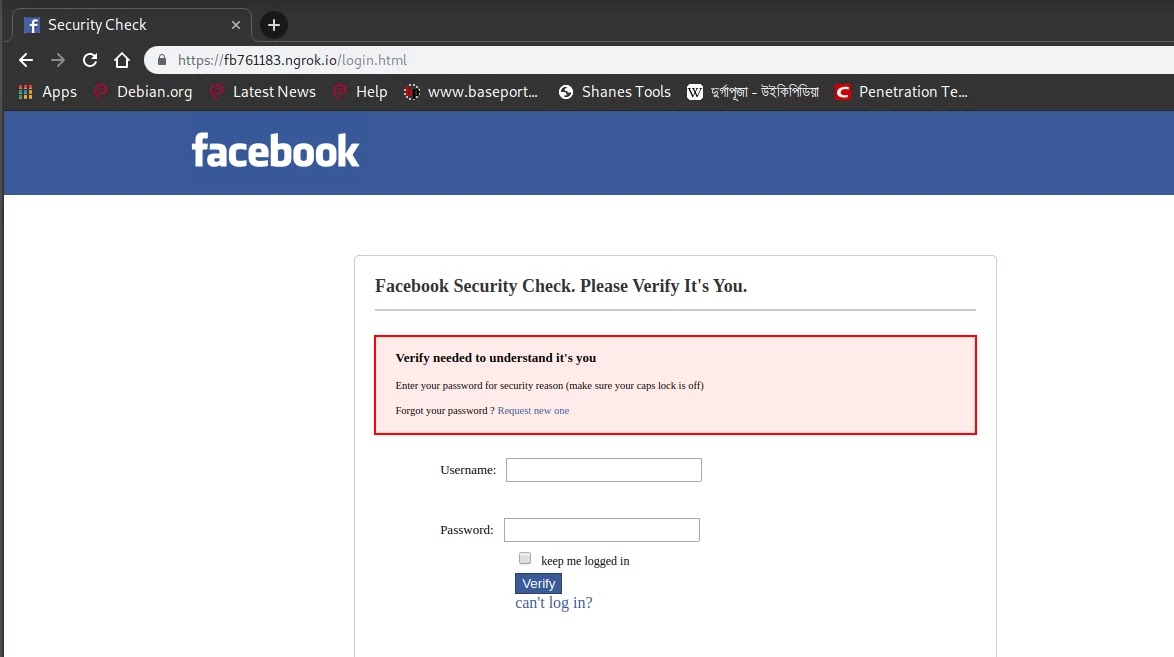Focus the Username text field
This screenshot has height=657, width=1174.
point(603,470)
